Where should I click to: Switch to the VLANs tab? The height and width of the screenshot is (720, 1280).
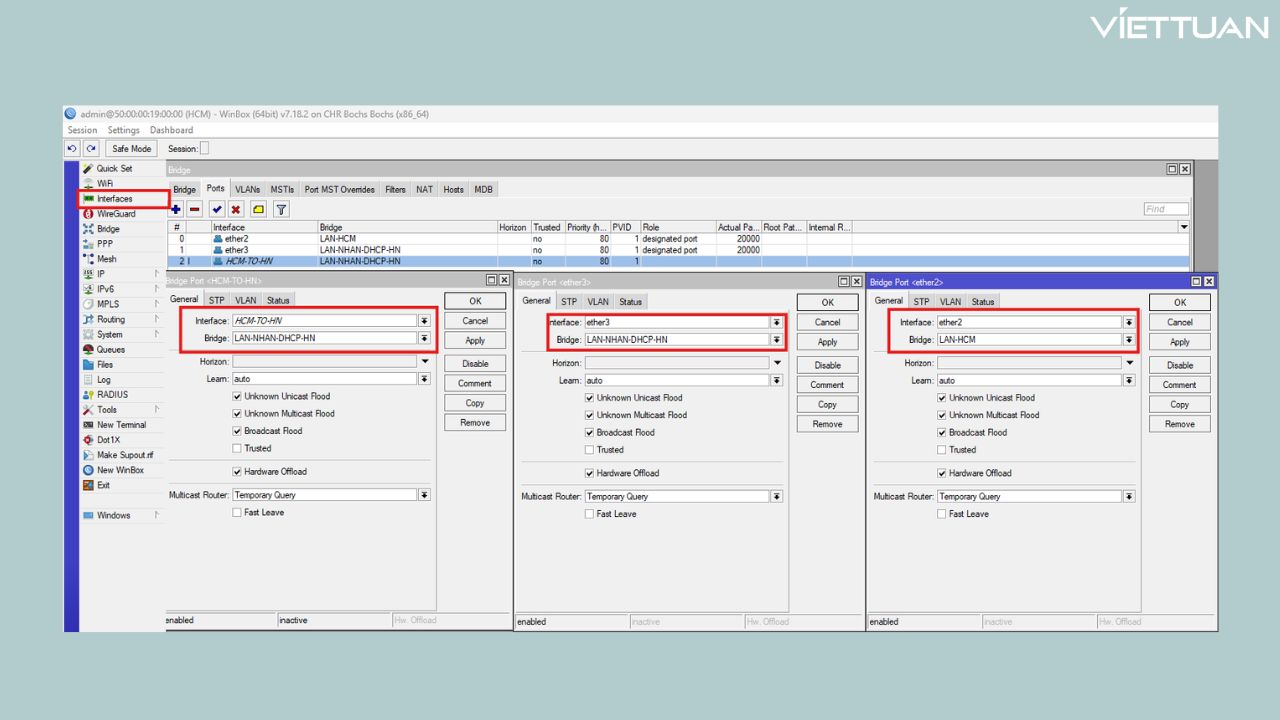point(248,189)
